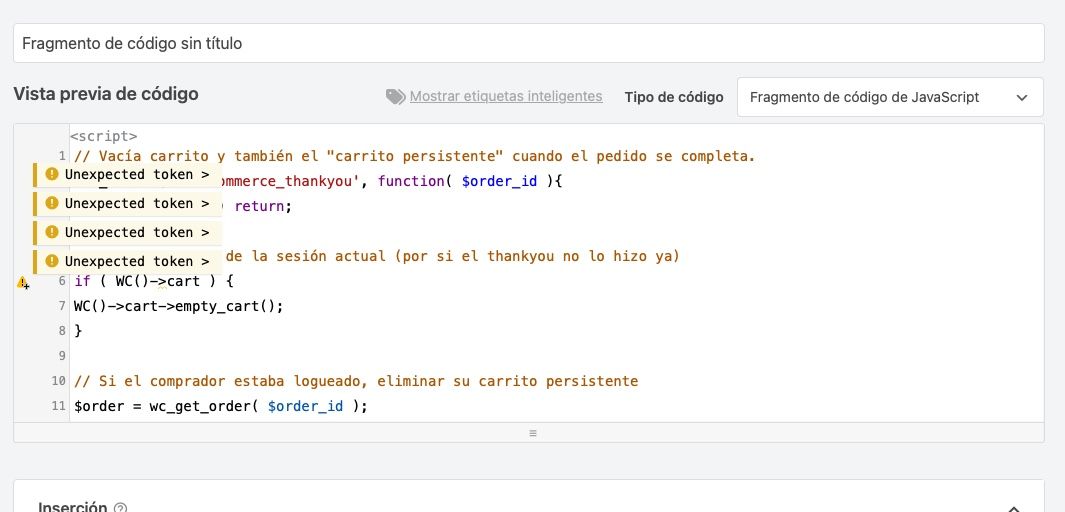The image size is (1065, 512).
Task: Focus the snippet title field
Action: click(x=528, y=43)
